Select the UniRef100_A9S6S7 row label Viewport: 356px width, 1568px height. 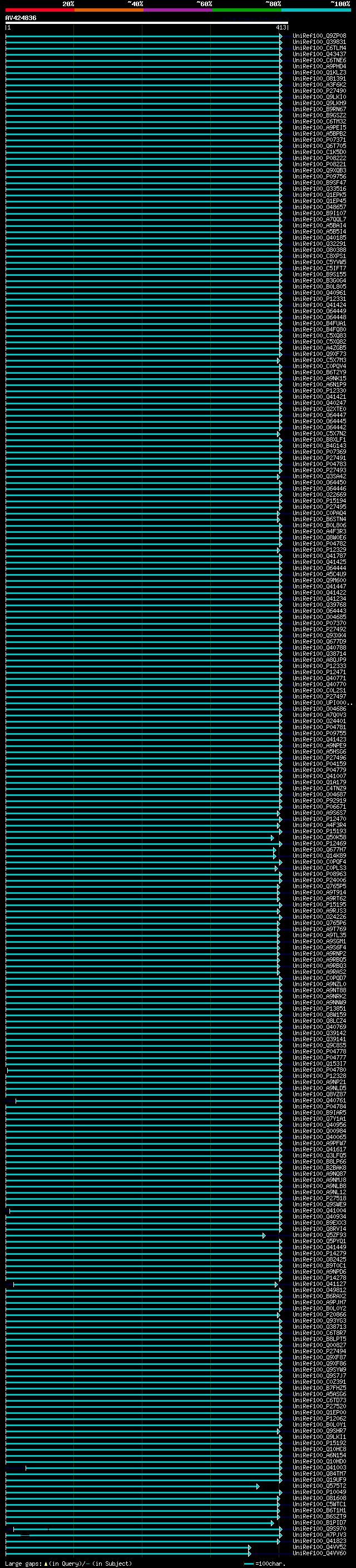(319, 813)
